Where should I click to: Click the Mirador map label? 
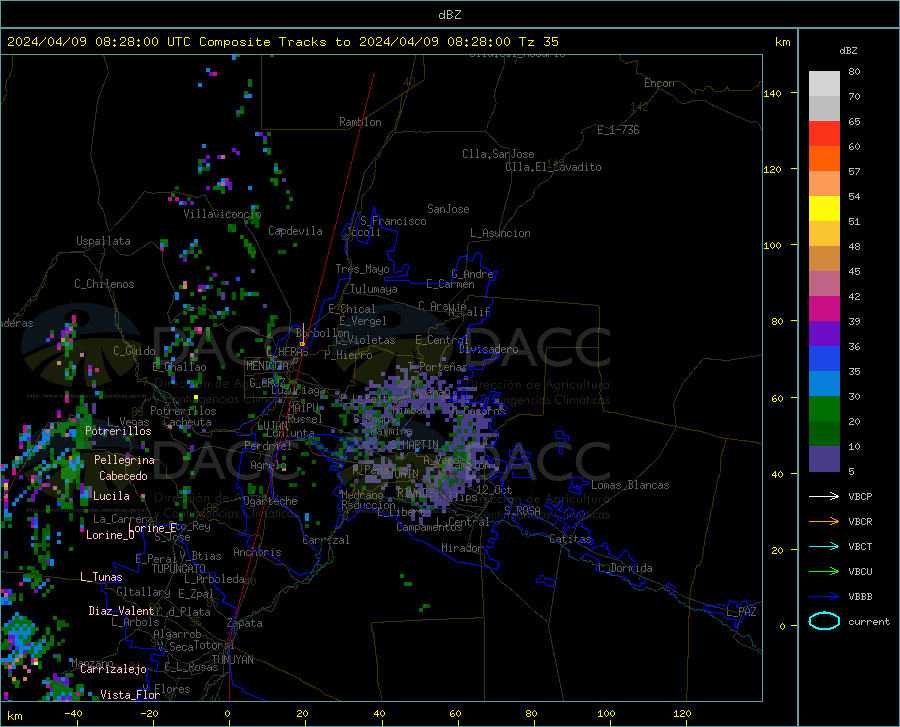(462, 548)
